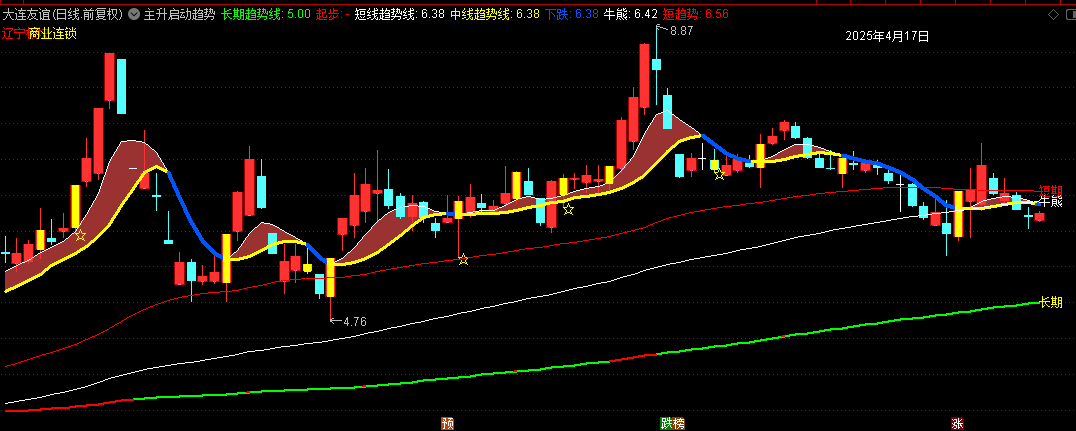Click the 中线趋势线: 6.38 legend entry

495,14
